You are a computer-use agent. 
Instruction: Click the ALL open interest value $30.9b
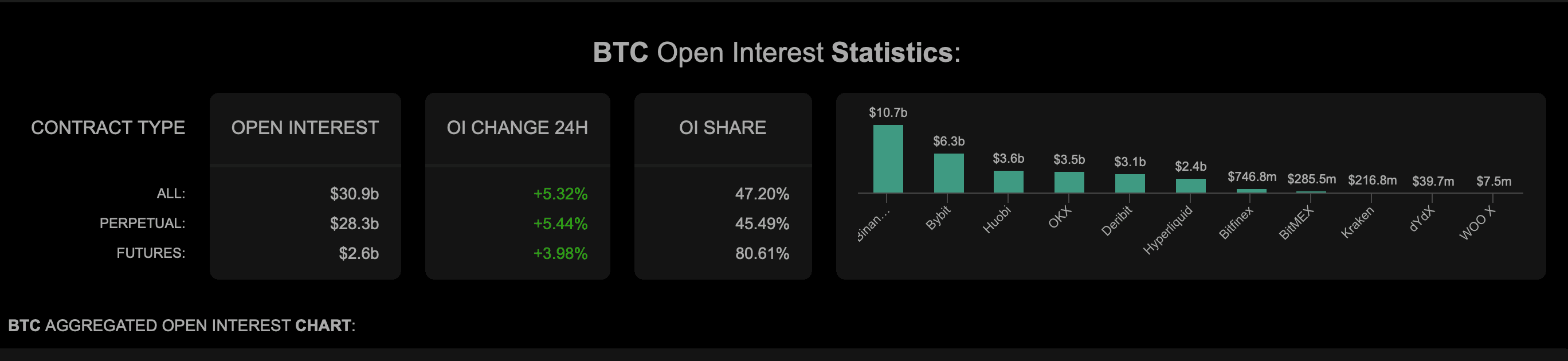(354, 194)
